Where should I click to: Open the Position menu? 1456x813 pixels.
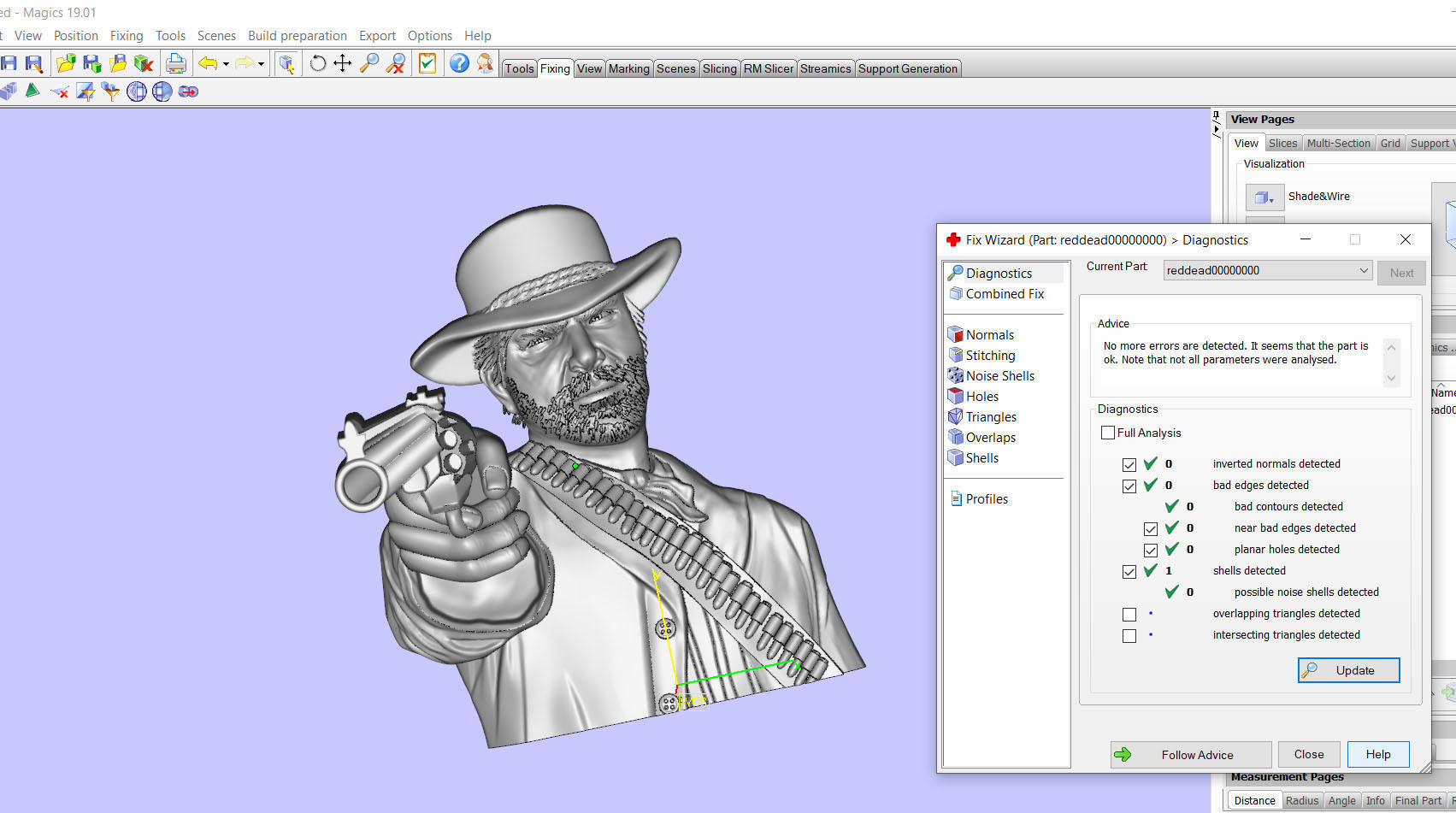click(76, 35)
